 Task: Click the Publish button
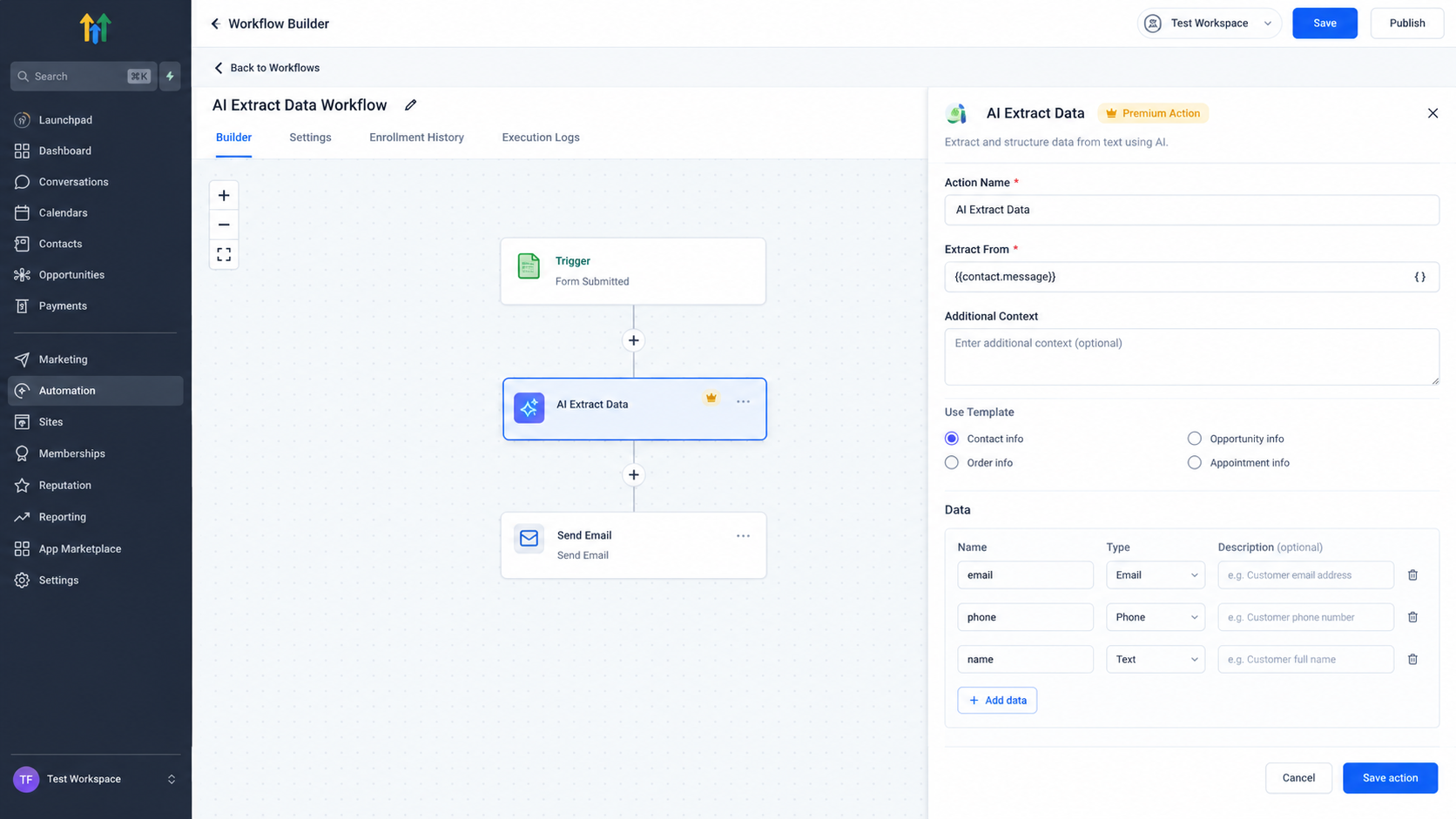coord(1407,23)
